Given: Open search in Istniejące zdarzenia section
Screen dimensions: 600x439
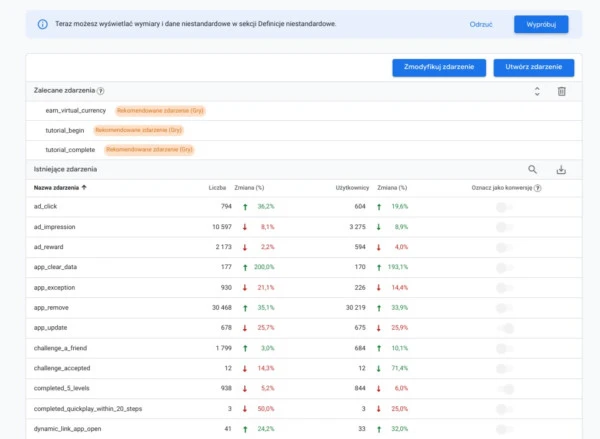Looking at the screenshot, I should 532,169.
